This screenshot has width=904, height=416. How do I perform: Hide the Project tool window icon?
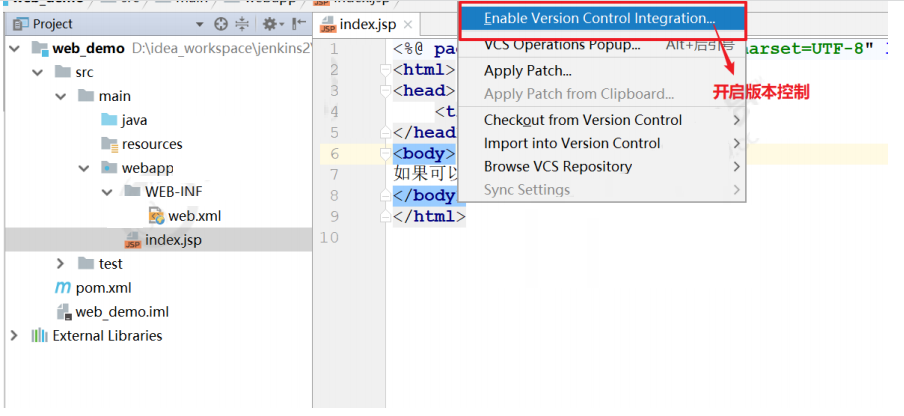299,24
